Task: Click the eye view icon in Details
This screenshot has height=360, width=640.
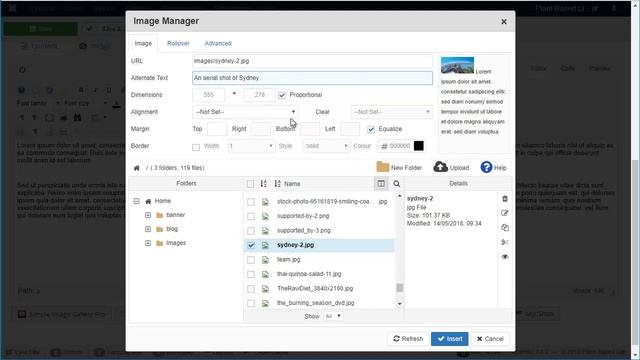Action: coord(505,257)
